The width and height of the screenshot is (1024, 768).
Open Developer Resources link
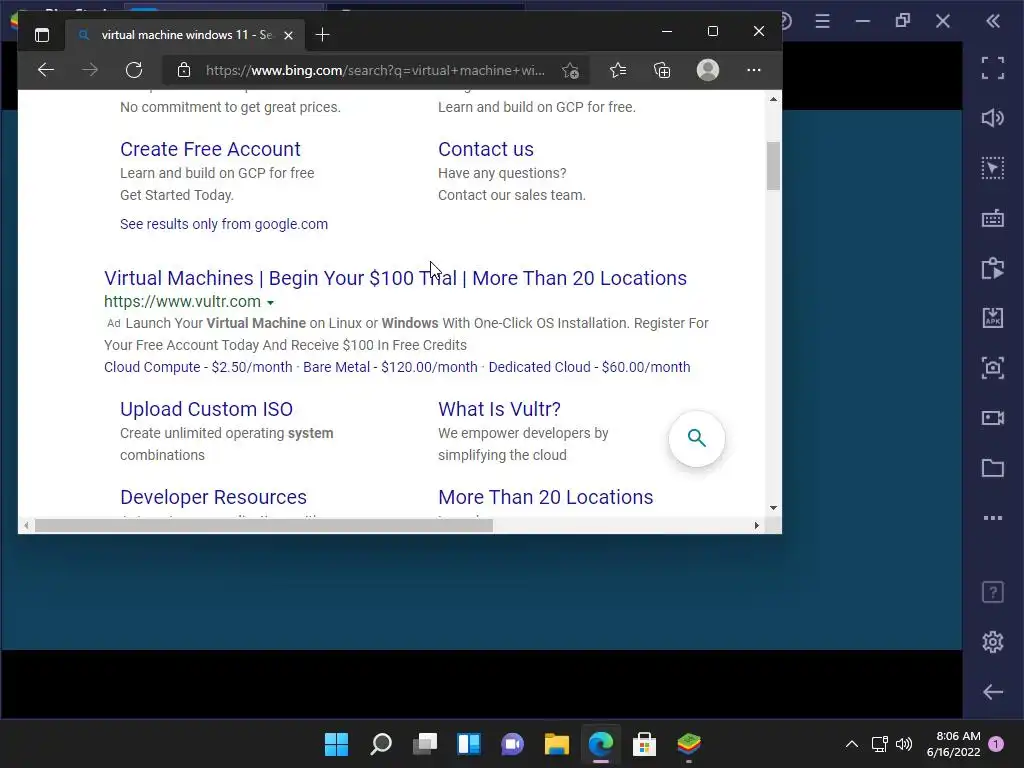tap(214, 497)
